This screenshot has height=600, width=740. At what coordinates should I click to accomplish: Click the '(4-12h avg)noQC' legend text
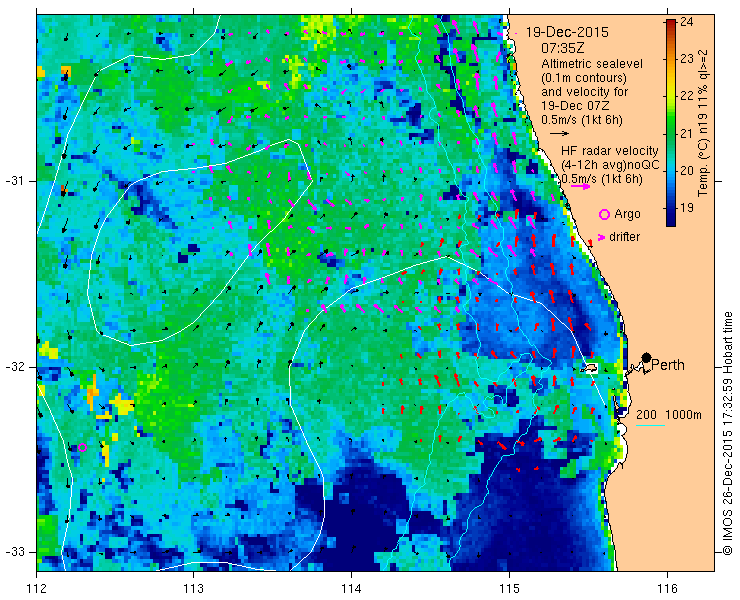pyautogui.click(x=610, y=165)
